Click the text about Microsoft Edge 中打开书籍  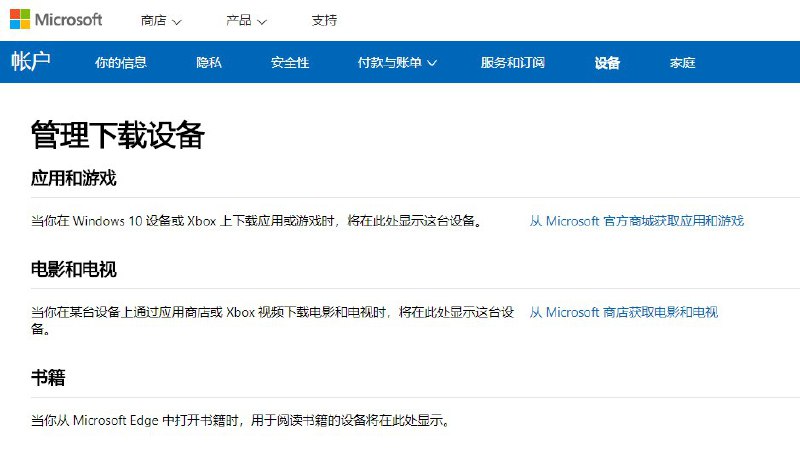point(240,420)
